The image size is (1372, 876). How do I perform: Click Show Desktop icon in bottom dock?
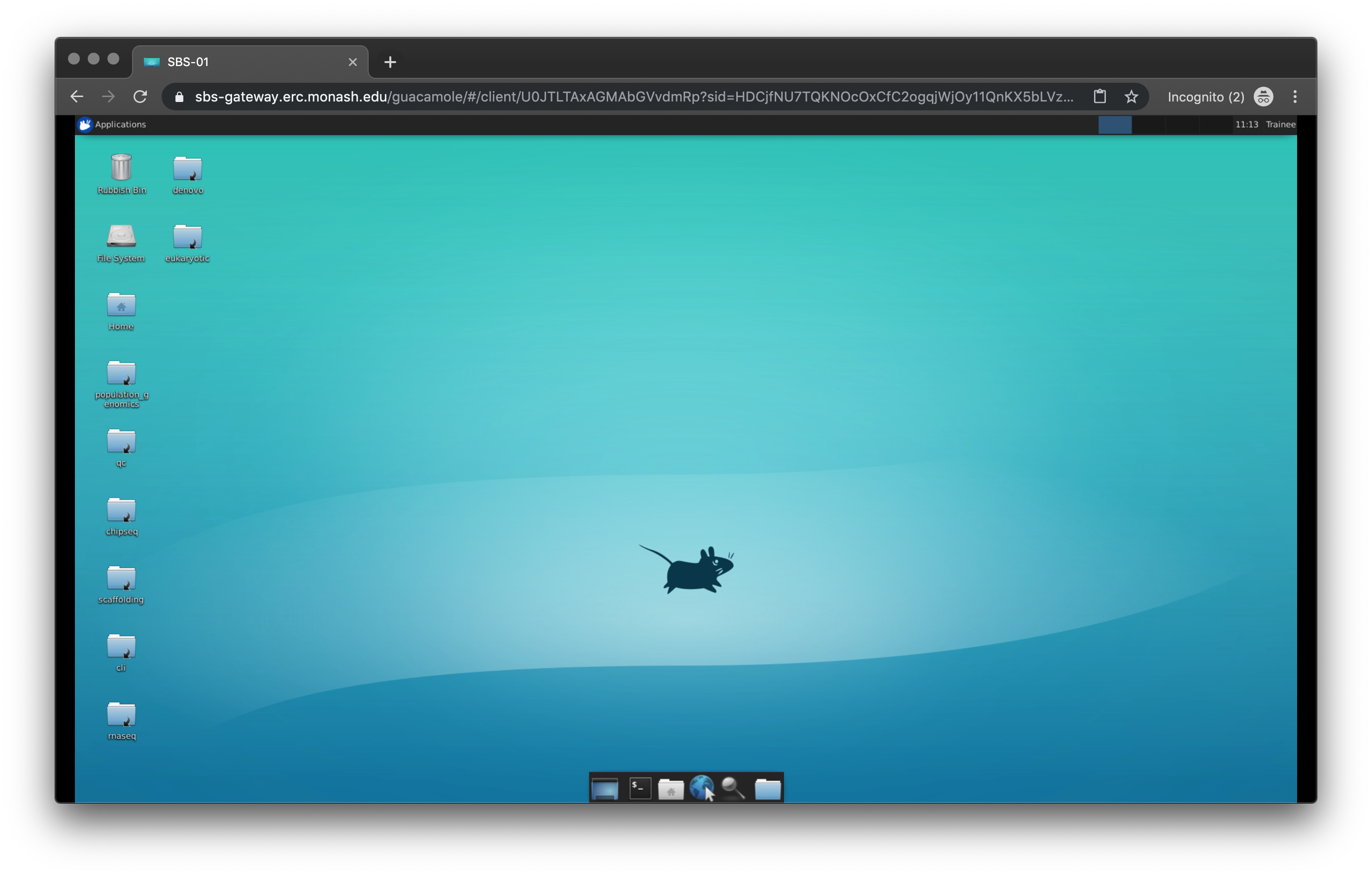tap(605, 789)
